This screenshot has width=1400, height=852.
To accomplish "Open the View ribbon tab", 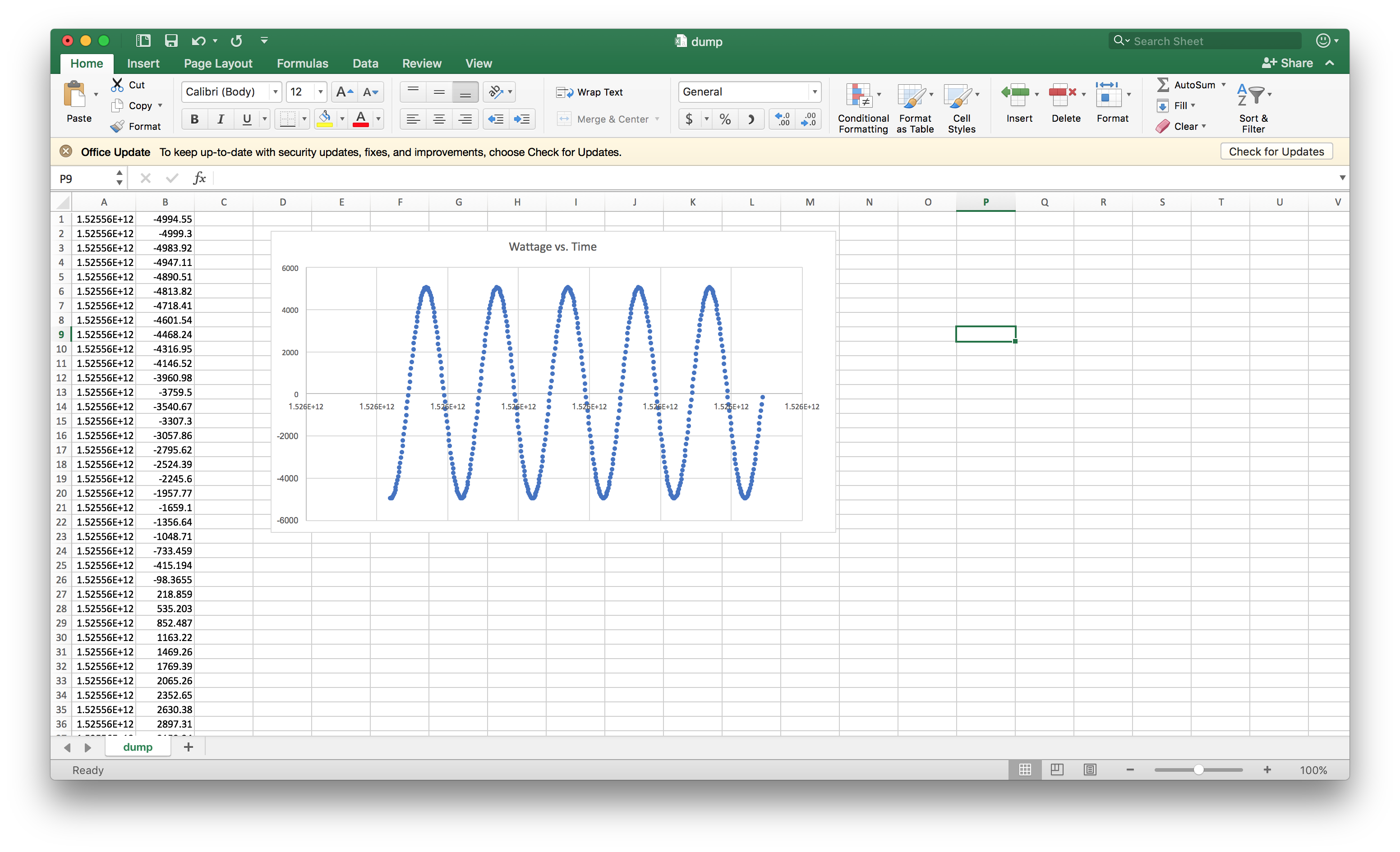I will pyautogui.click(x=479, y=63).
